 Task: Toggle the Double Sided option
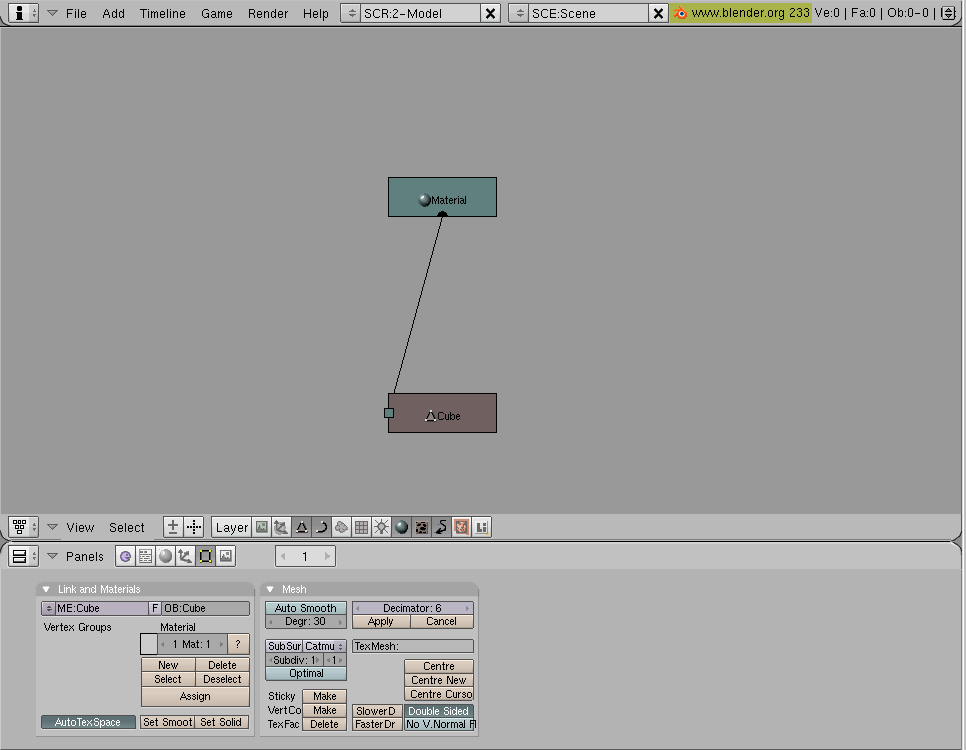coord(438,711)
